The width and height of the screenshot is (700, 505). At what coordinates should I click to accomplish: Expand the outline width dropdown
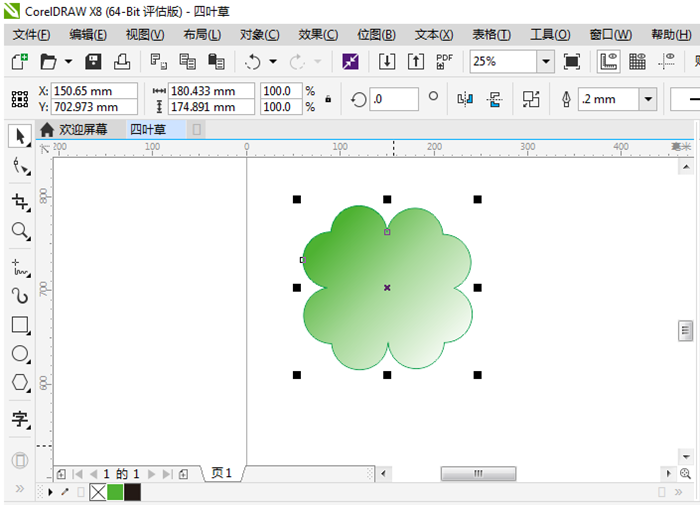[648, 99]
